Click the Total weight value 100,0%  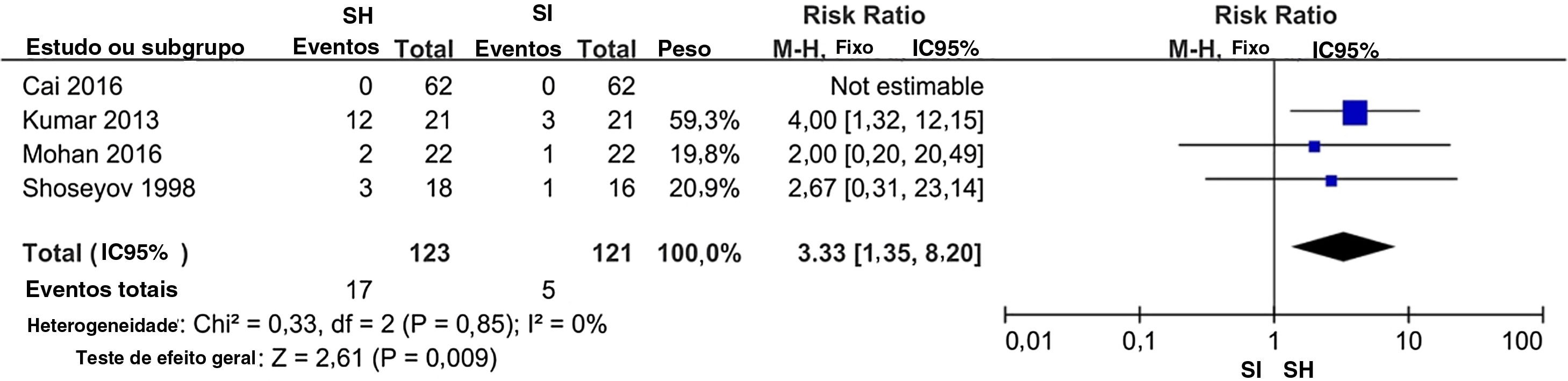click(x=699, y=253)
